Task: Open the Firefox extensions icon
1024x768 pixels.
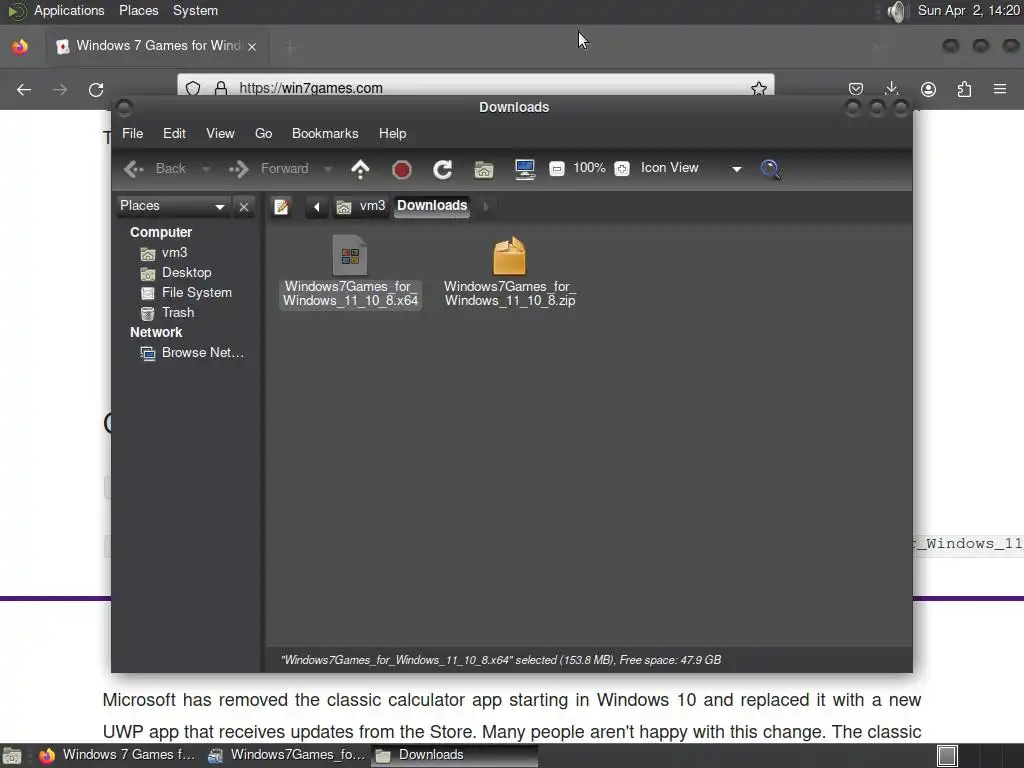Action: click(964, 89)
